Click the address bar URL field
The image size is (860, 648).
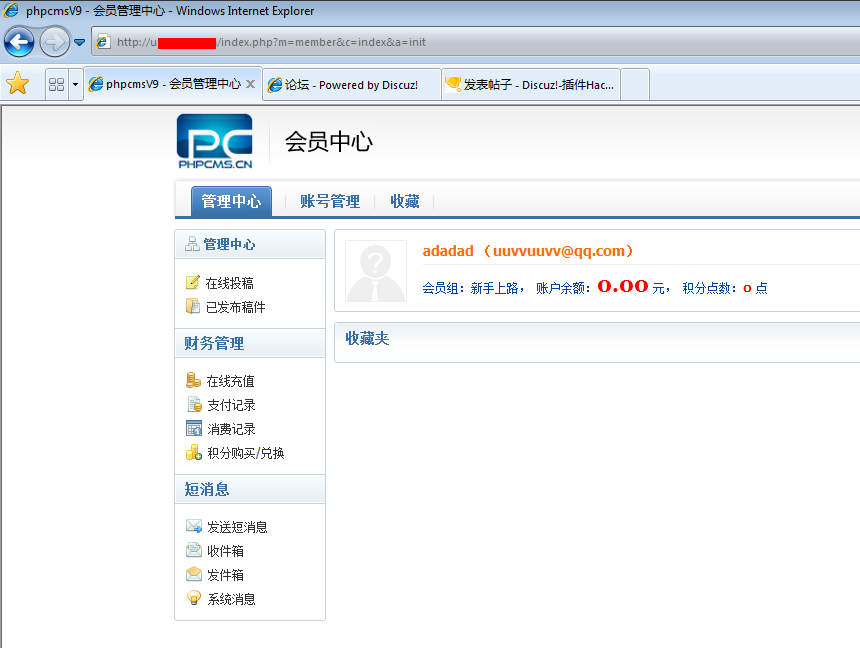477,42
